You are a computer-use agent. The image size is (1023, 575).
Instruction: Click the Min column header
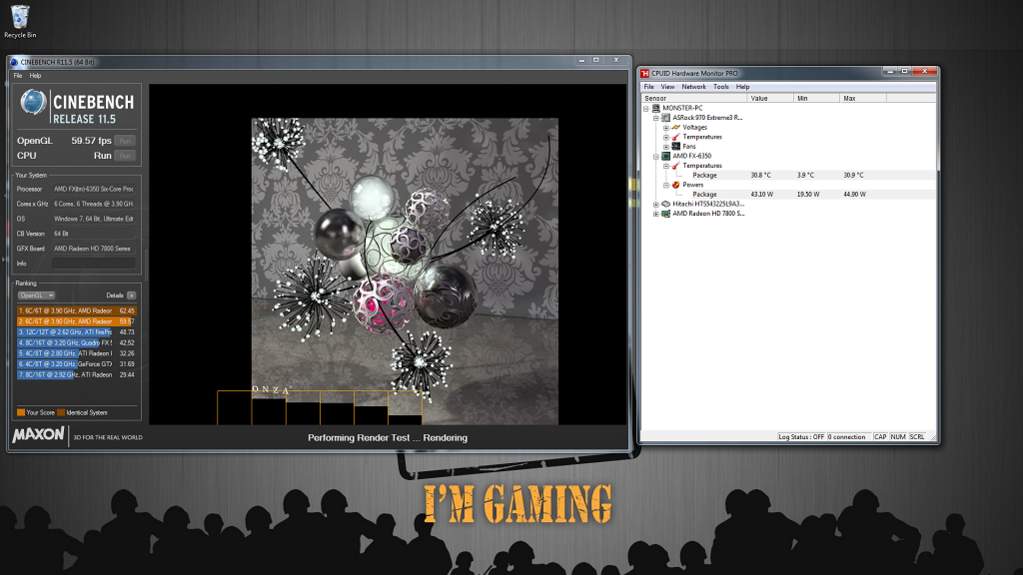click(816, 99)
